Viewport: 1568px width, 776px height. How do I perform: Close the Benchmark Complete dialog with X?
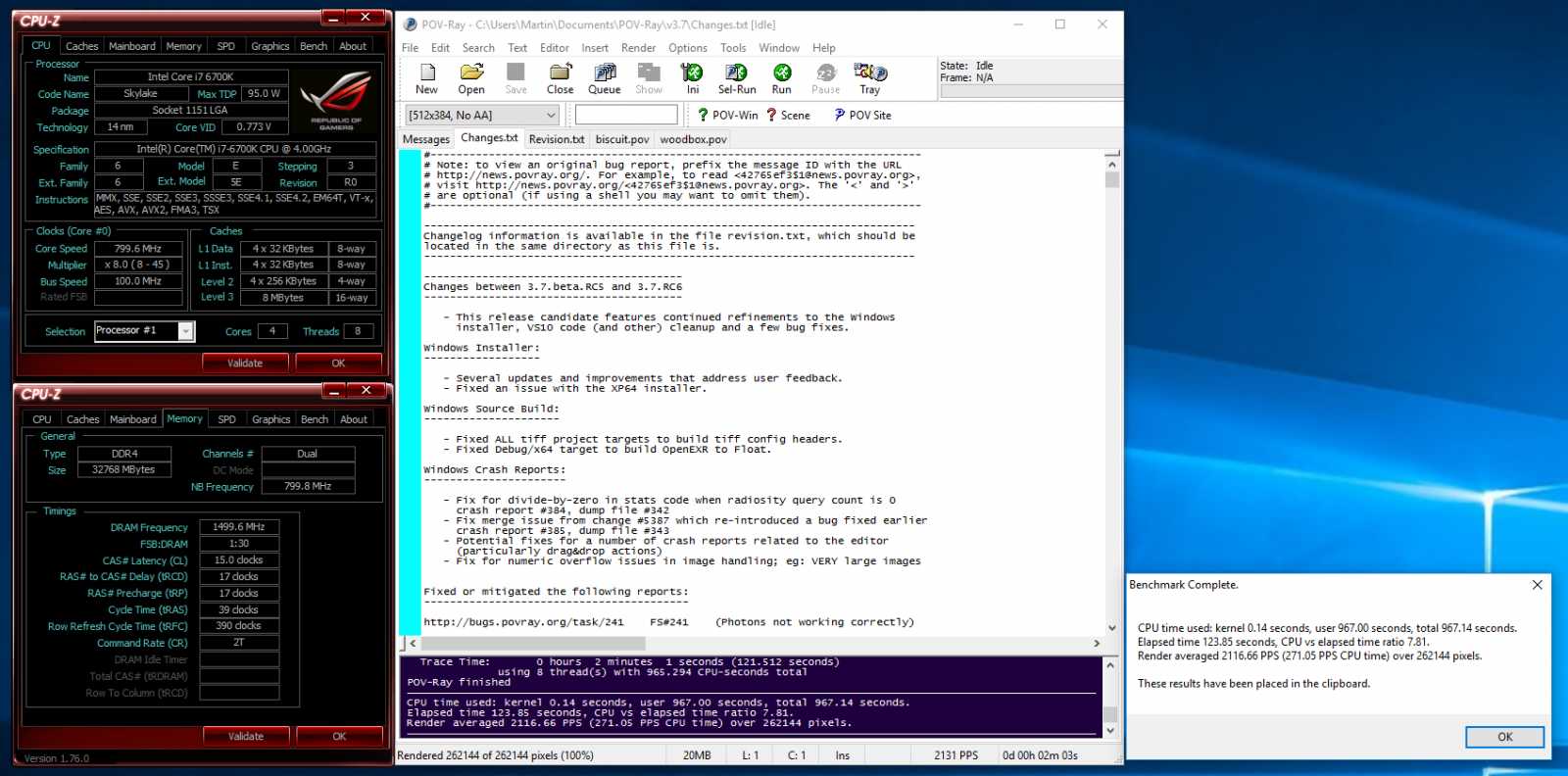coord(1537,585)
